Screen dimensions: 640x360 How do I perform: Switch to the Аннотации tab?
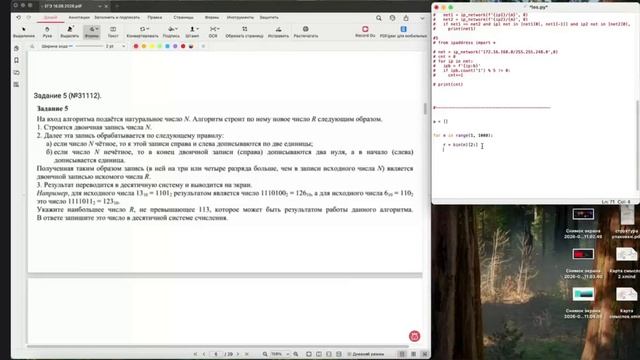coord(79,18)
